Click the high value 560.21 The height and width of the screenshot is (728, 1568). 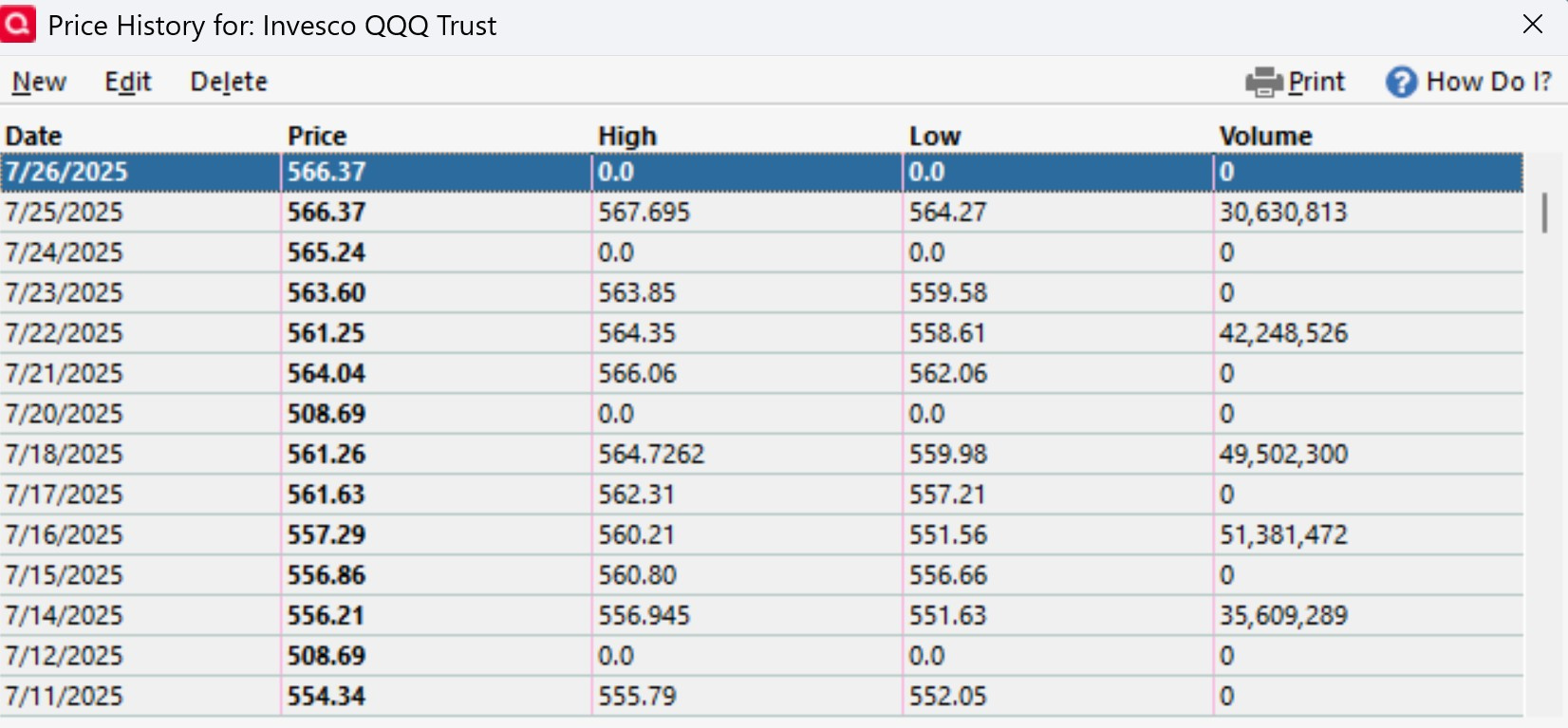(637, 535)
